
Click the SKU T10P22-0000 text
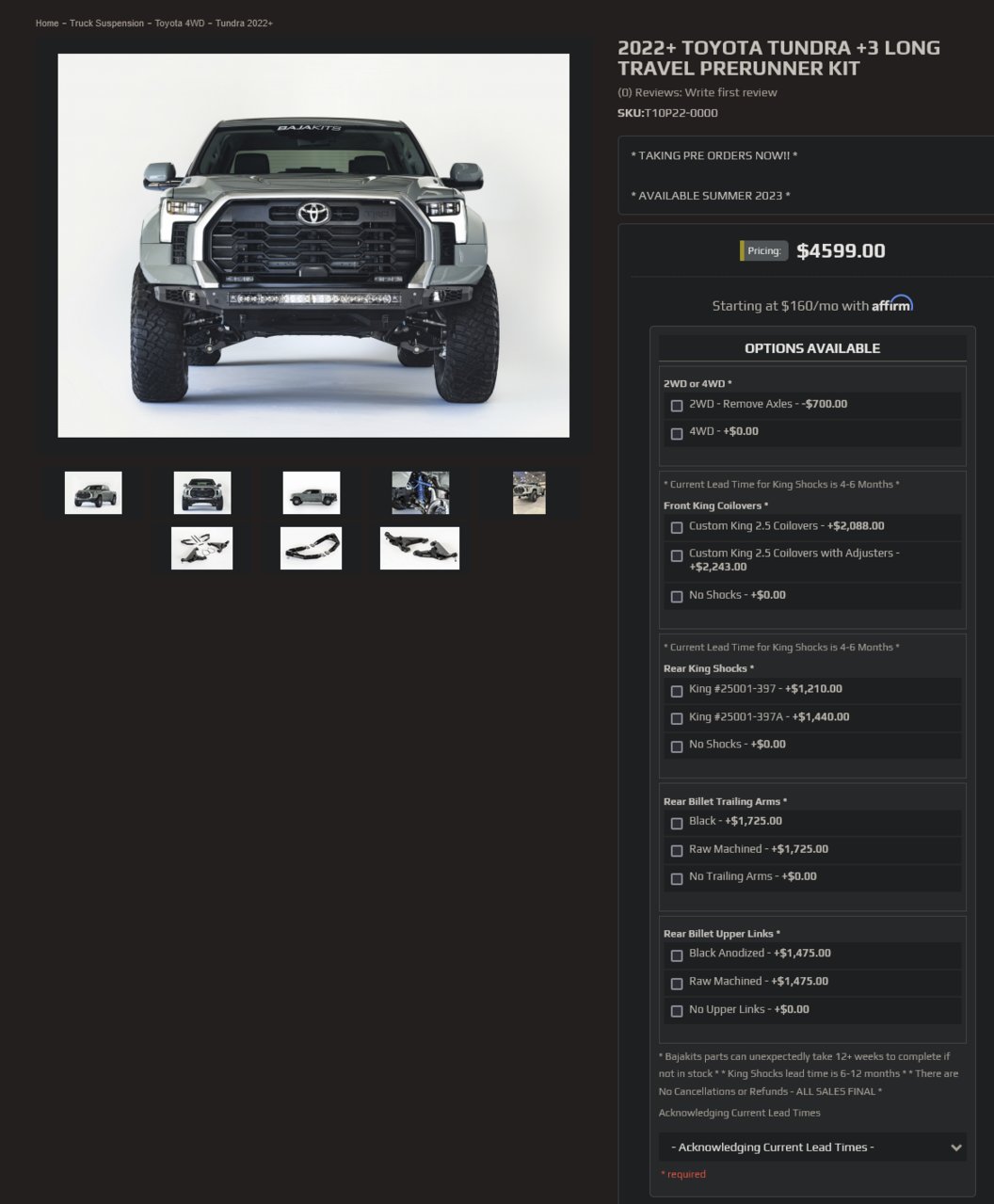667,113
